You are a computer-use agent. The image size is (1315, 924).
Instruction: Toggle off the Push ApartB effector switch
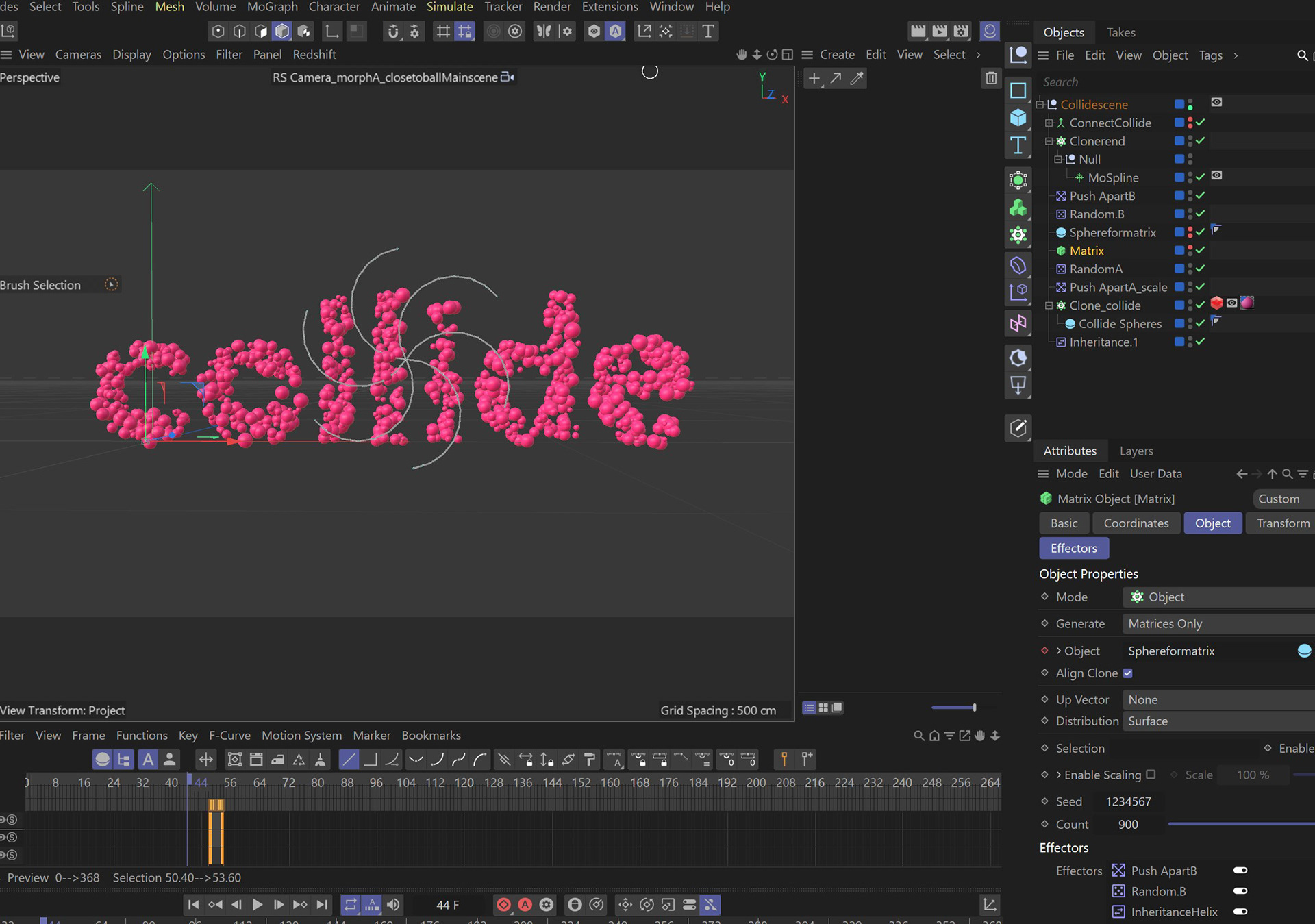coord(1240,871)
